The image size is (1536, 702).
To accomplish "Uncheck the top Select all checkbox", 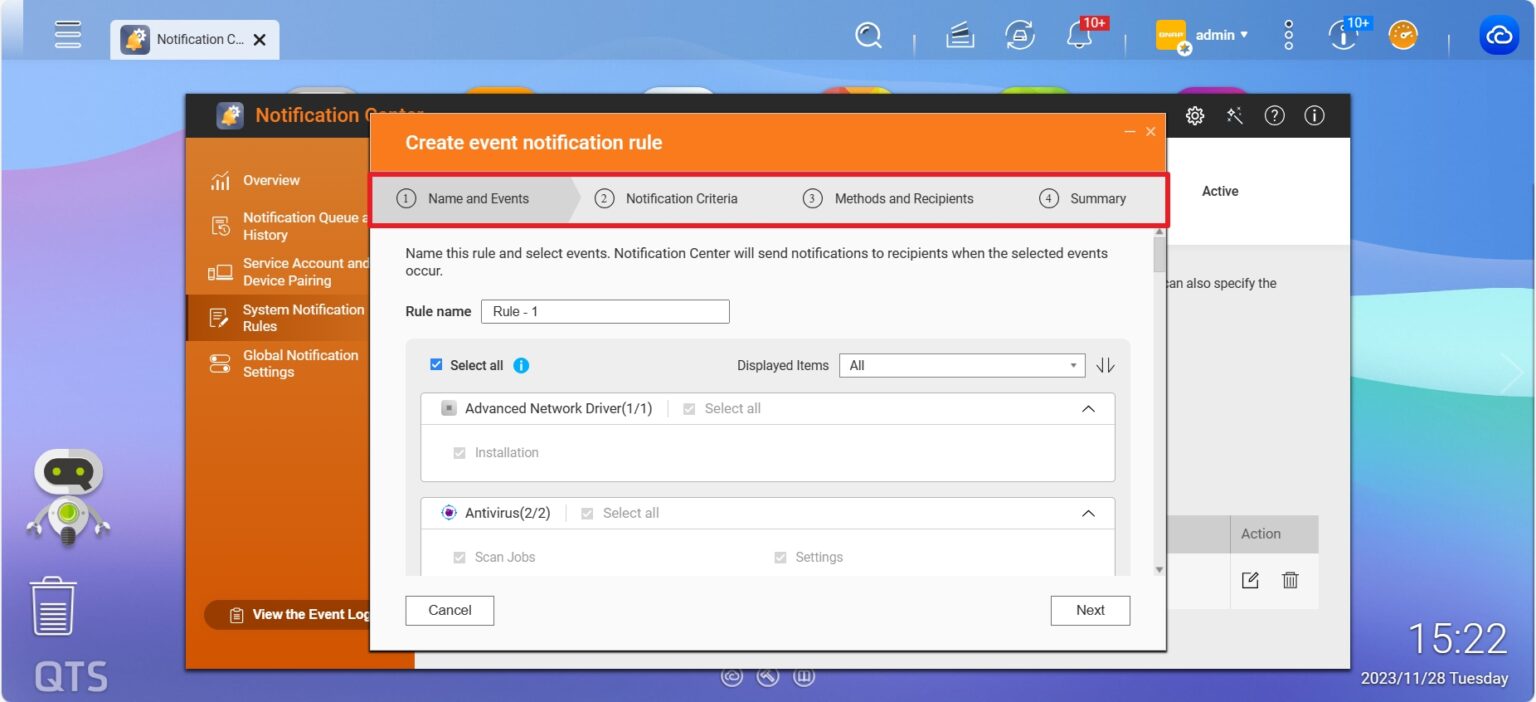I will click(436, 365).
